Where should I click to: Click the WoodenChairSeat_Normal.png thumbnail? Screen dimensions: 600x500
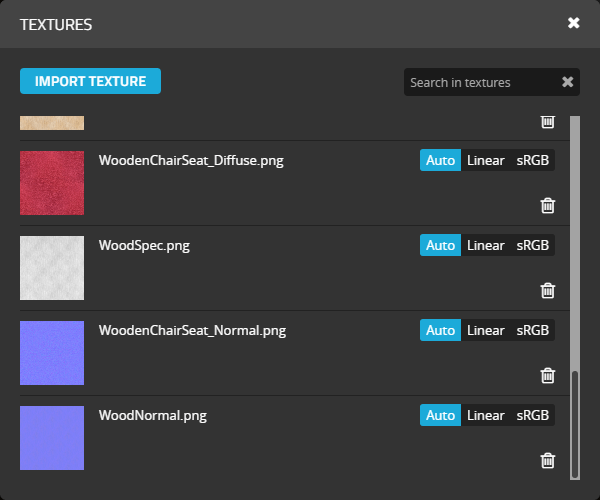[x=52, y=353]
